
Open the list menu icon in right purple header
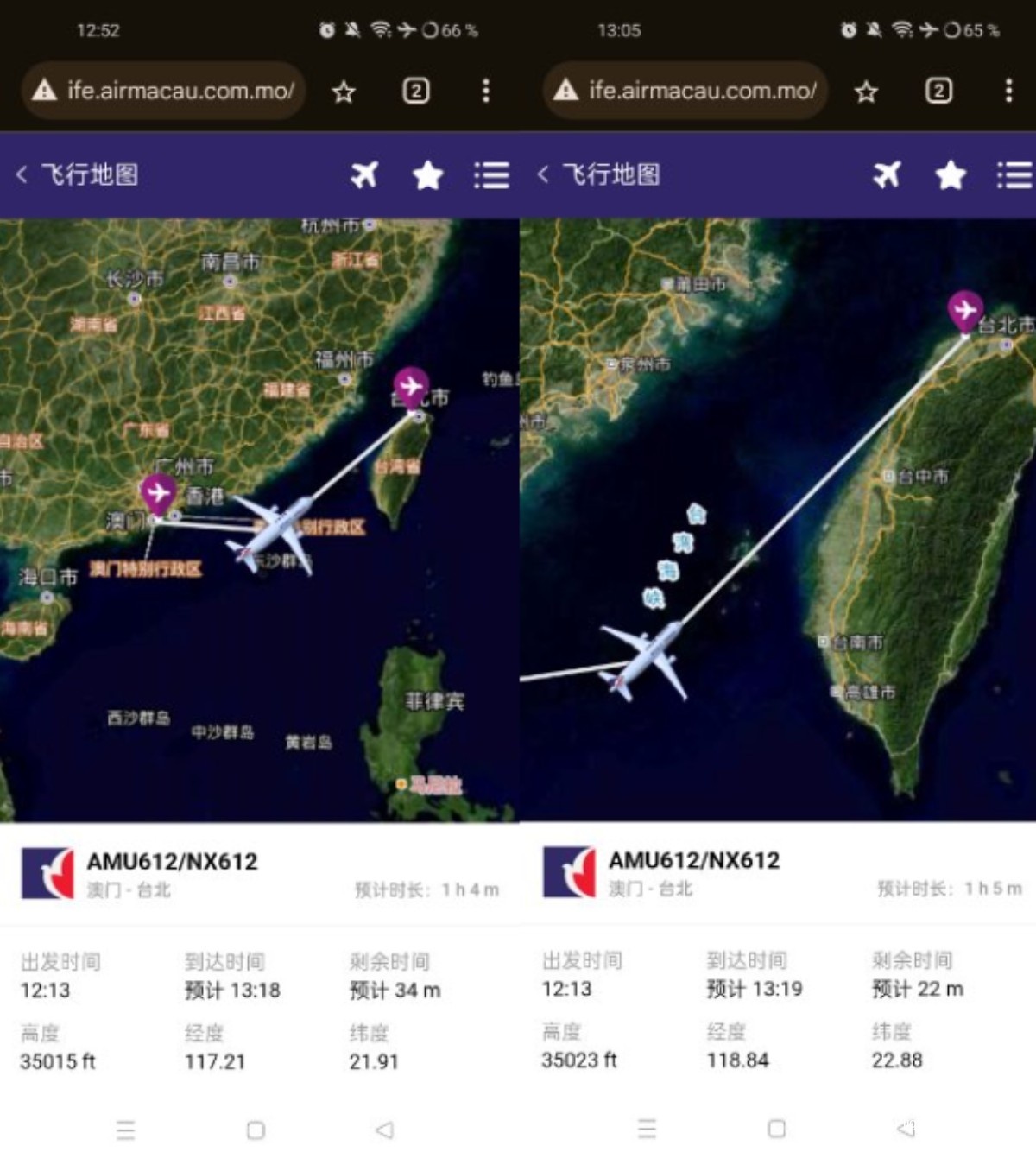[x=1014, y=175]
